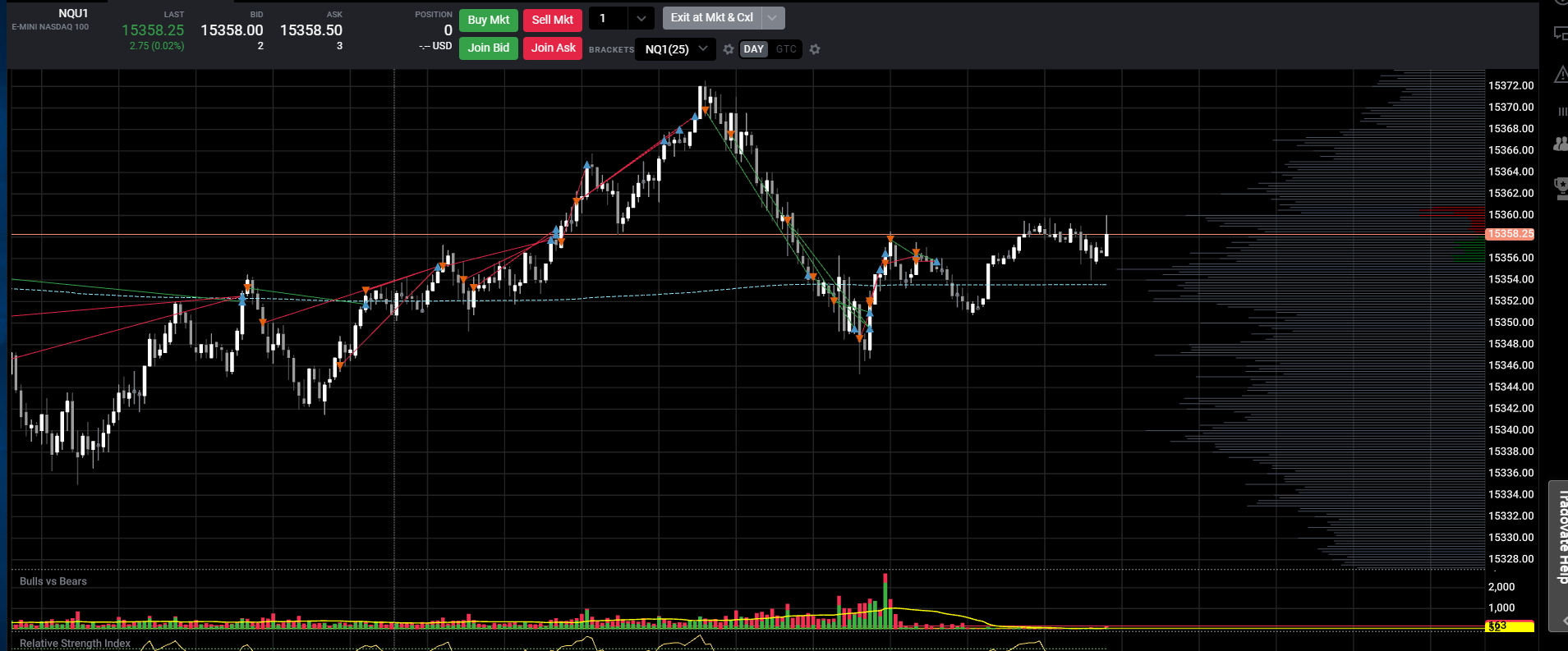
Task: Click the POSITION value 0
Action: pyautogui.click(x=448, y=30)
